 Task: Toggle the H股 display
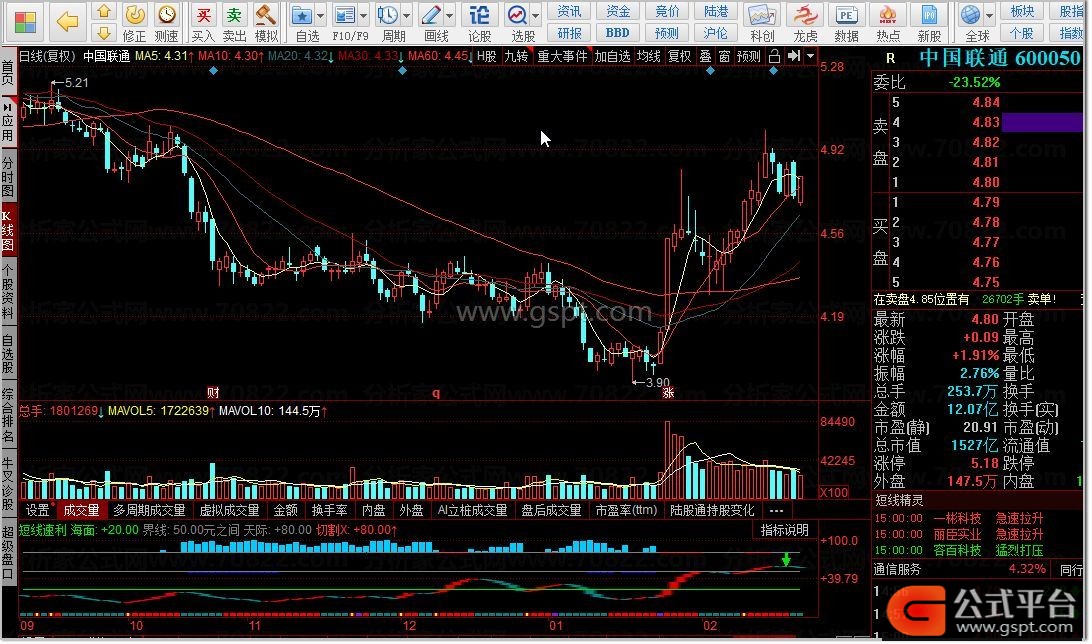(487, 56)
